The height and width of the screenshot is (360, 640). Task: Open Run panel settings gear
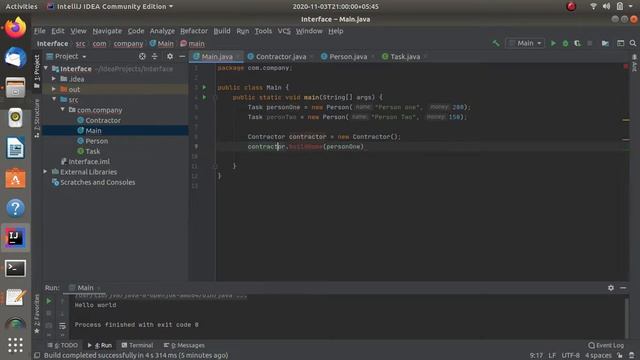611,288
